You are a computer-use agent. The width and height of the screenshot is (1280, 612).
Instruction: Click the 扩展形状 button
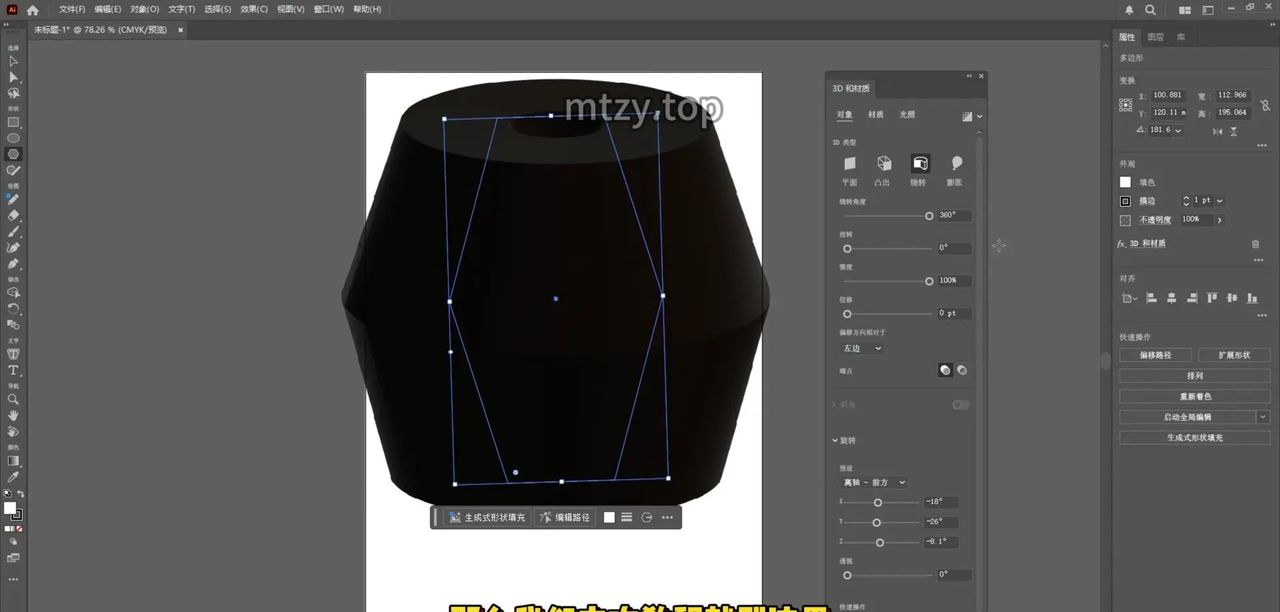pyautogui.click(x=1234, y=355)
